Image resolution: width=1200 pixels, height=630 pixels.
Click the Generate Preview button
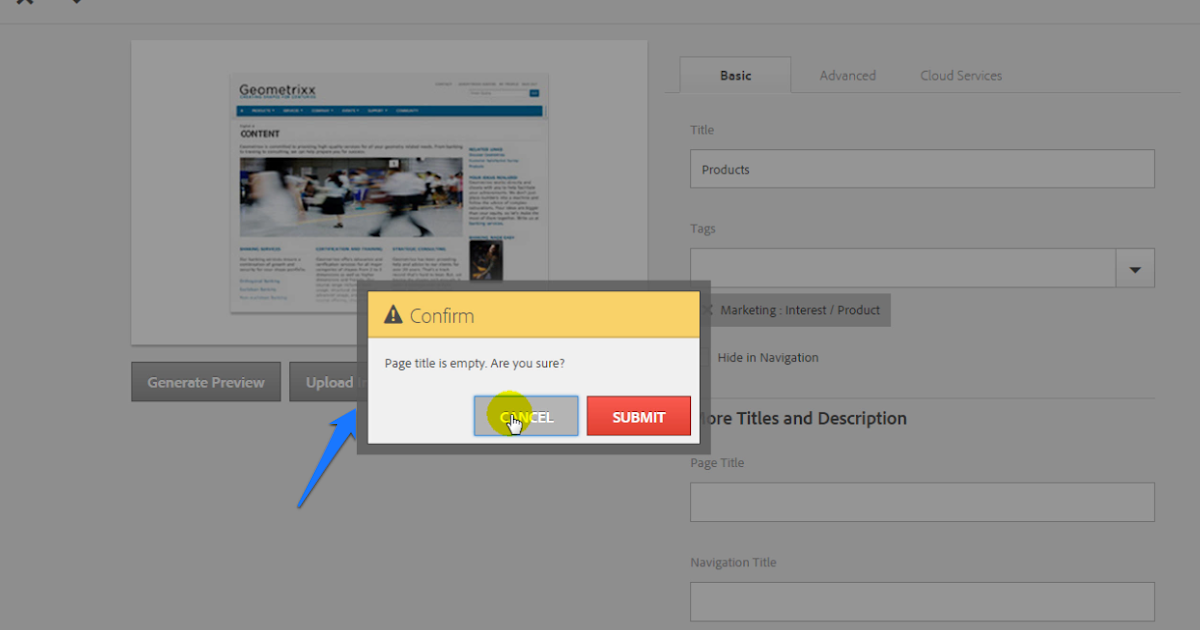[x=205, y=381]
